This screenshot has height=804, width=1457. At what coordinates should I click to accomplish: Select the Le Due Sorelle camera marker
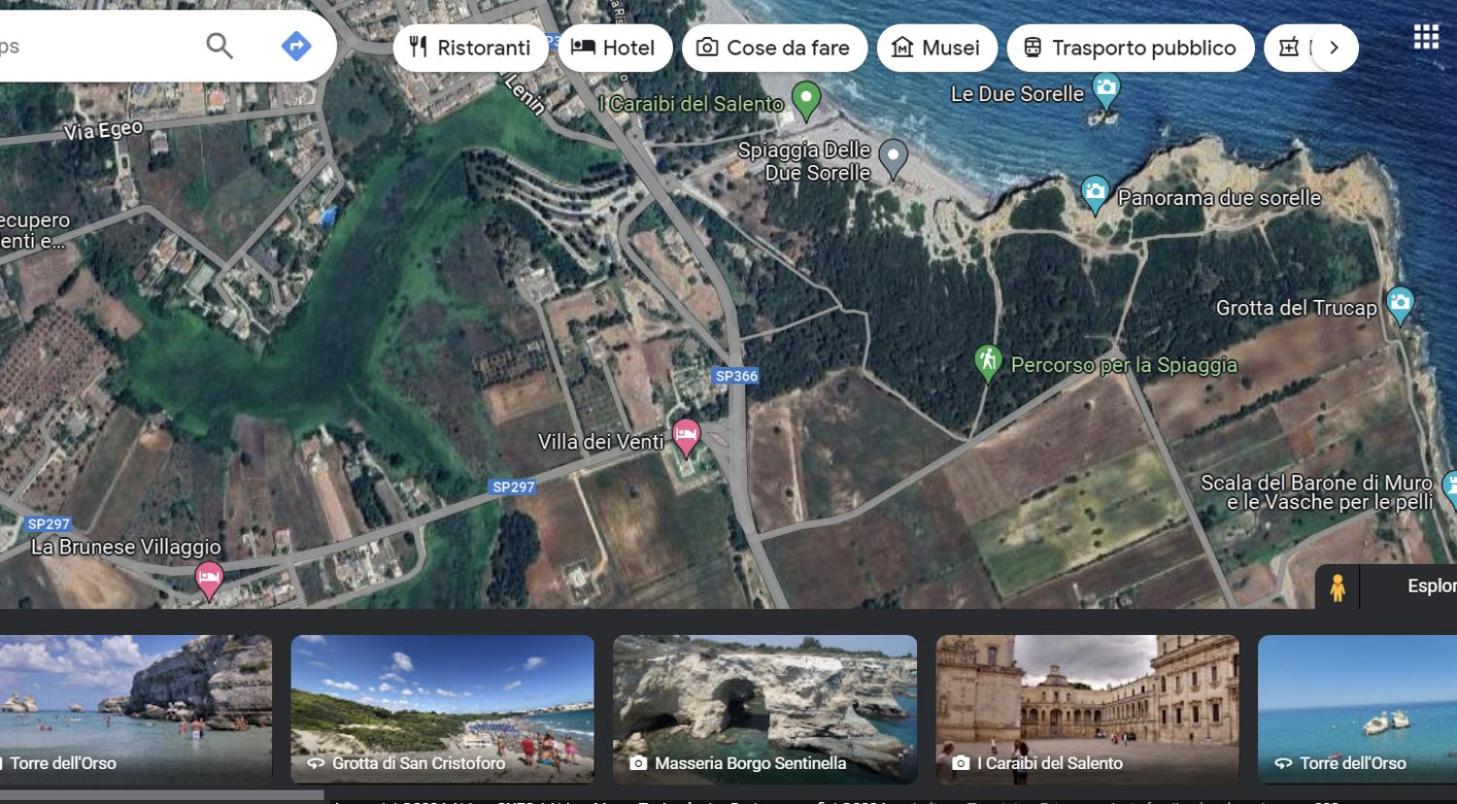[1106, 90]
